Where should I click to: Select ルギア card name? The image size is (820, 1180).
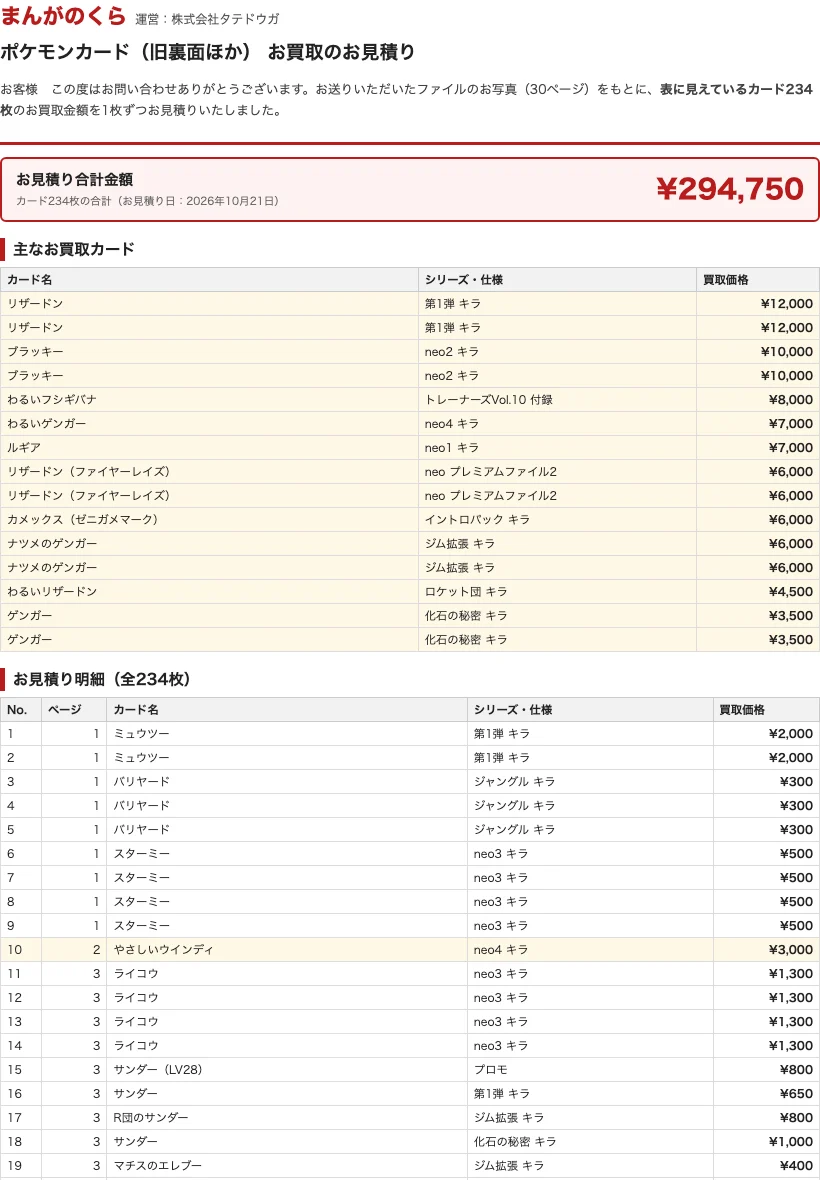click(x=24, y=448)
